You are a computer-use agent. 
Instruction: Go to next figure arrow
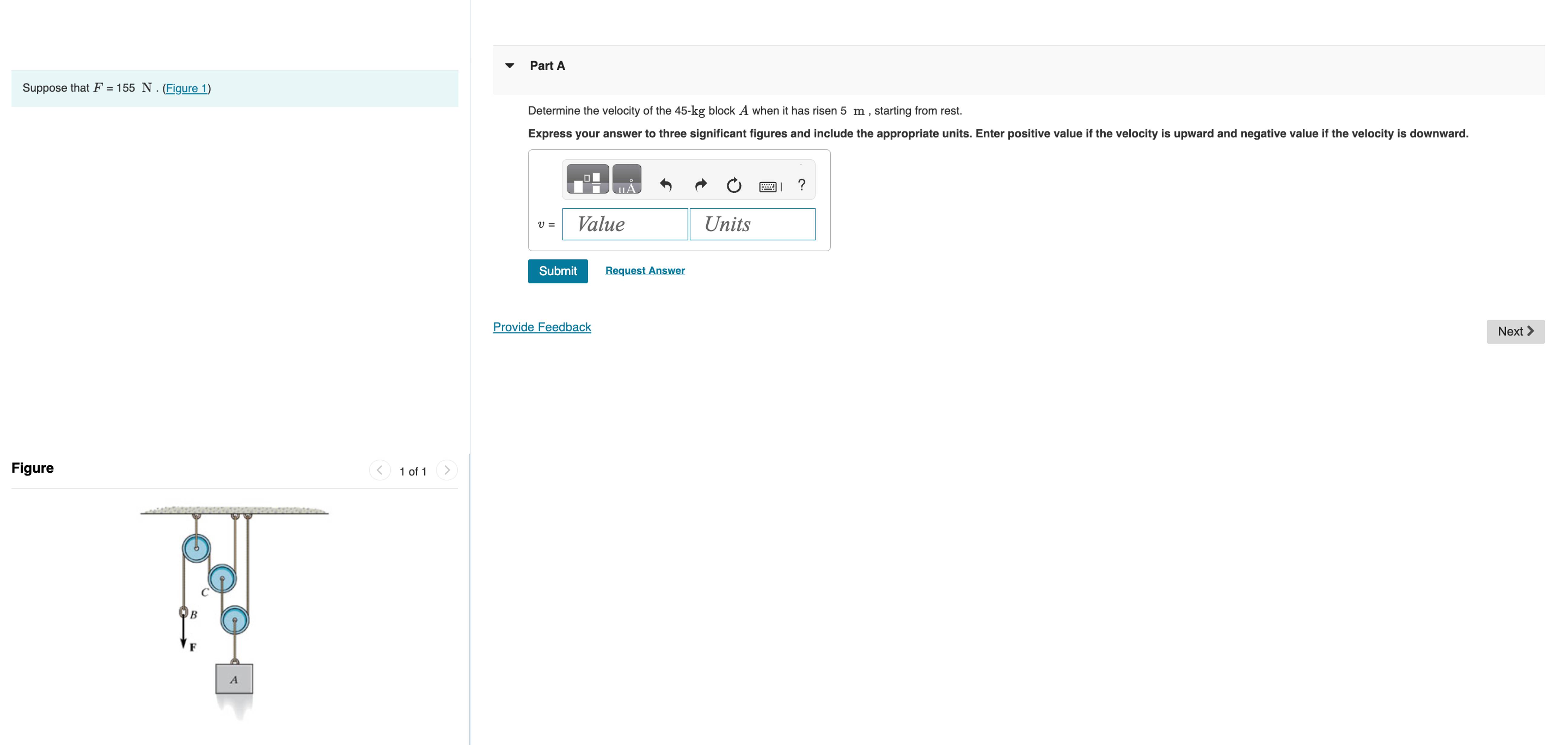pyautogui.click(x=447, y=470)
